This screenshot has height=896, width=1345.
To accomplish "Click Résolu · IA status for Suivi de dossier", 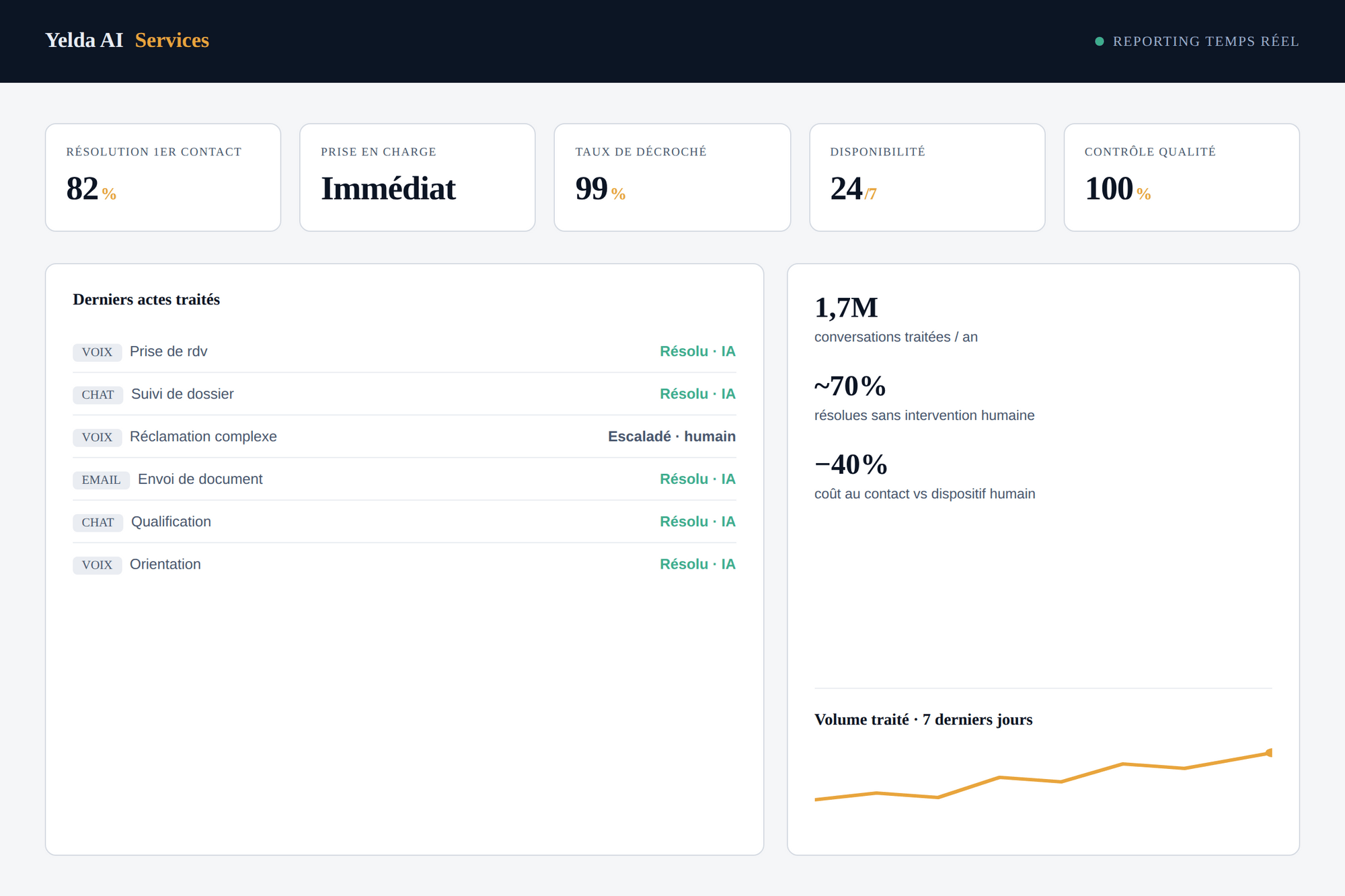I will click(697, 394).
